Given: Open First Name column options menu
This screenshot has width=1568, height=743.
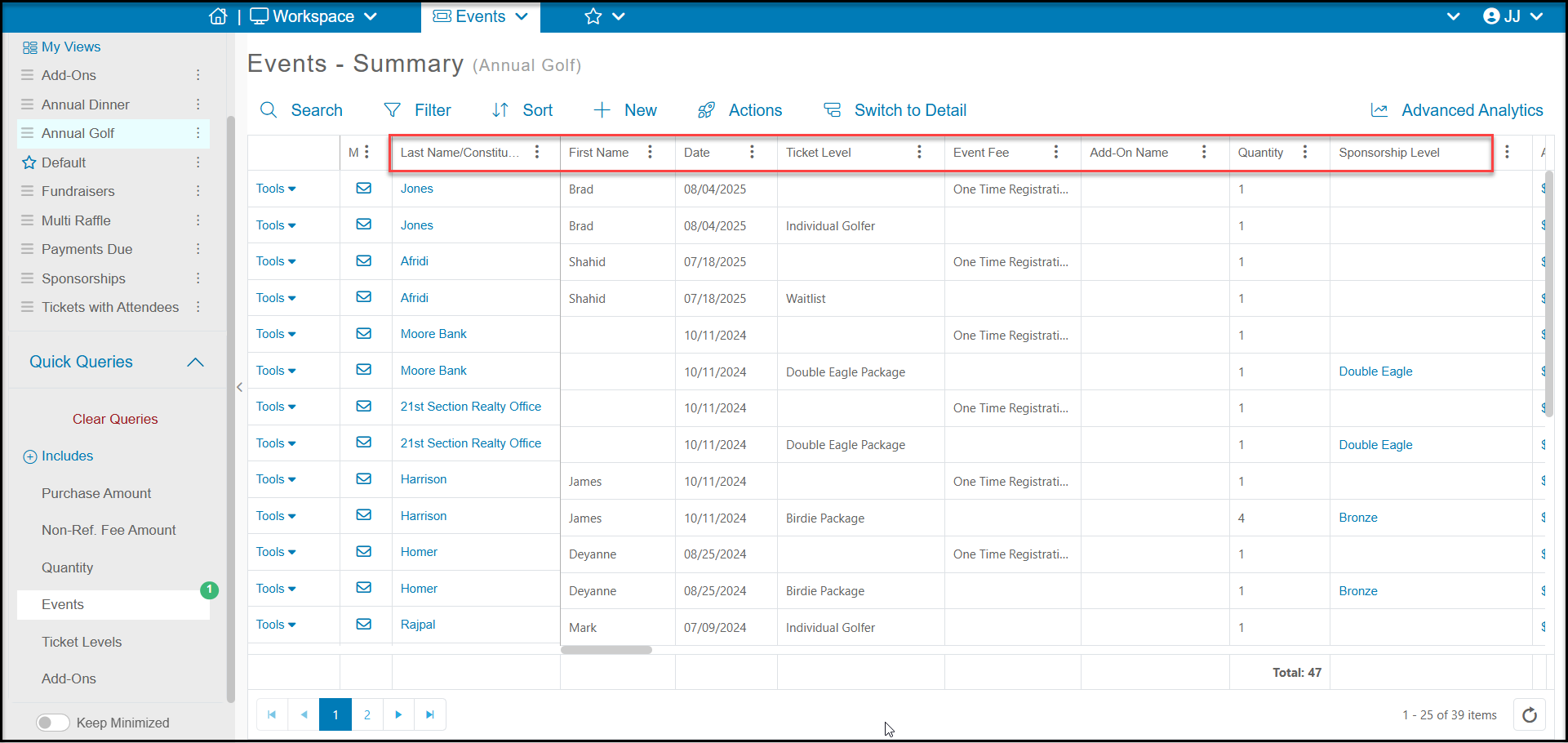Looking at the screenshot, I should coord(650,152).
